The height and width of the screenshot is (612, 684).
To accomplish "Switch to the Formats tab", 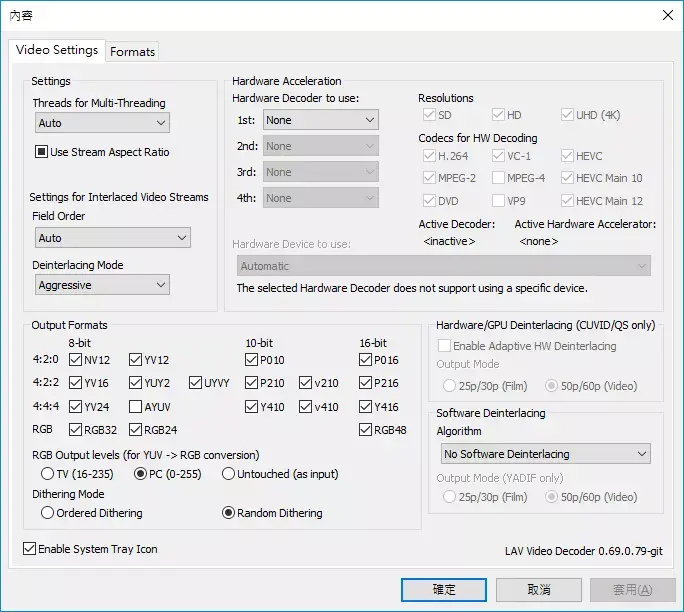I will click(132, 52).
